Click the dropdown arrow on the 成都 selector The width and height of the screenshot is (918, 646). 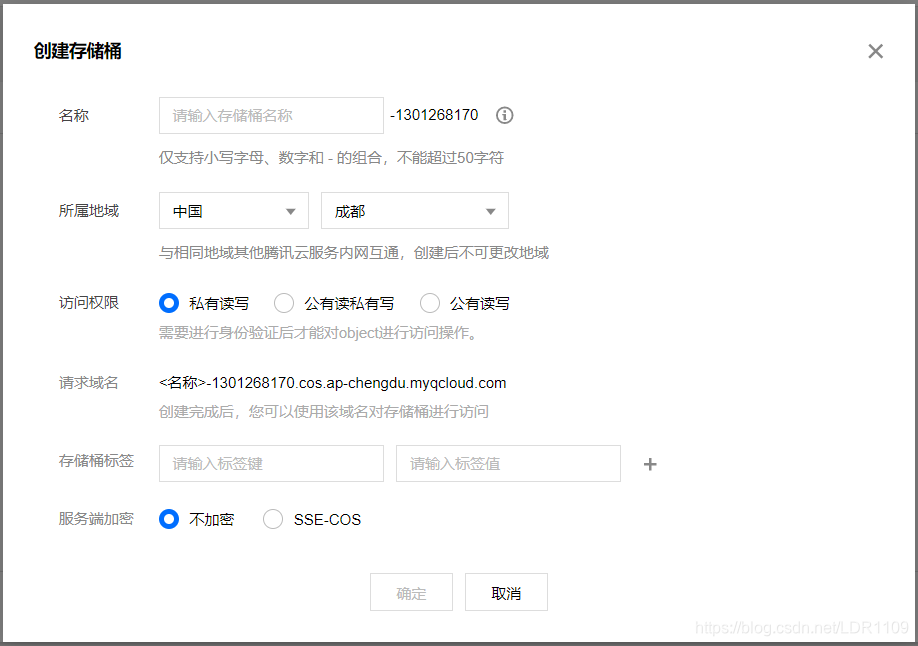tap(490, 210)
